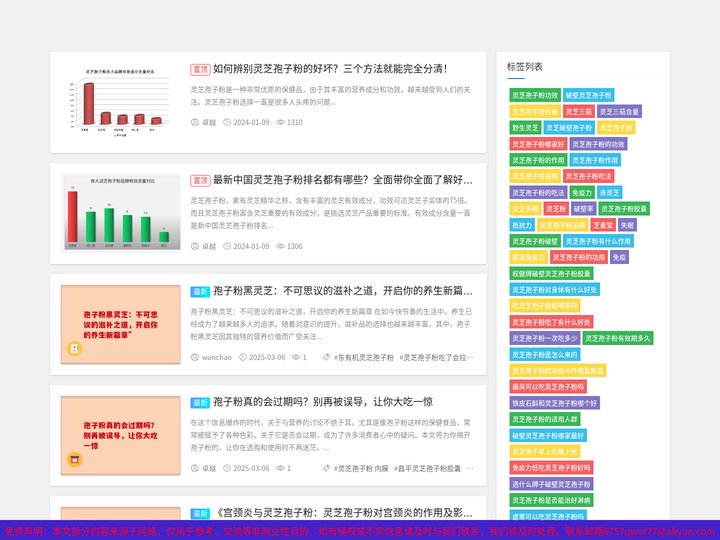Open the hashtag #东有机灵芝孢子粉
Image resolution: width=720 pixels, height=540 pixels.
pyautogui.click(x=364, y=357)
